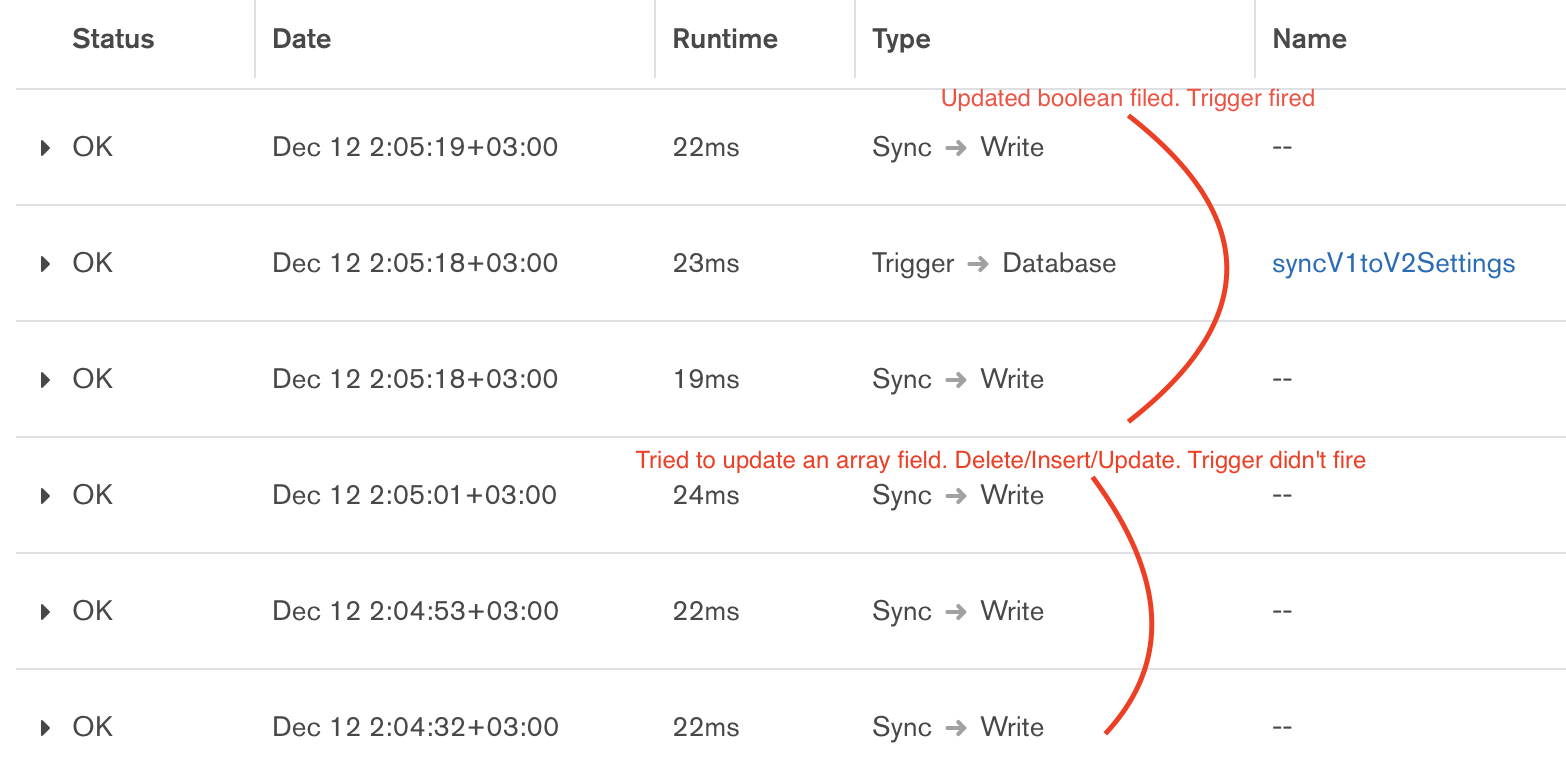Expand the 2:05:19 Sync Write log entry
The width and height of the screenshot is (1566, 784).
point(45,148)
